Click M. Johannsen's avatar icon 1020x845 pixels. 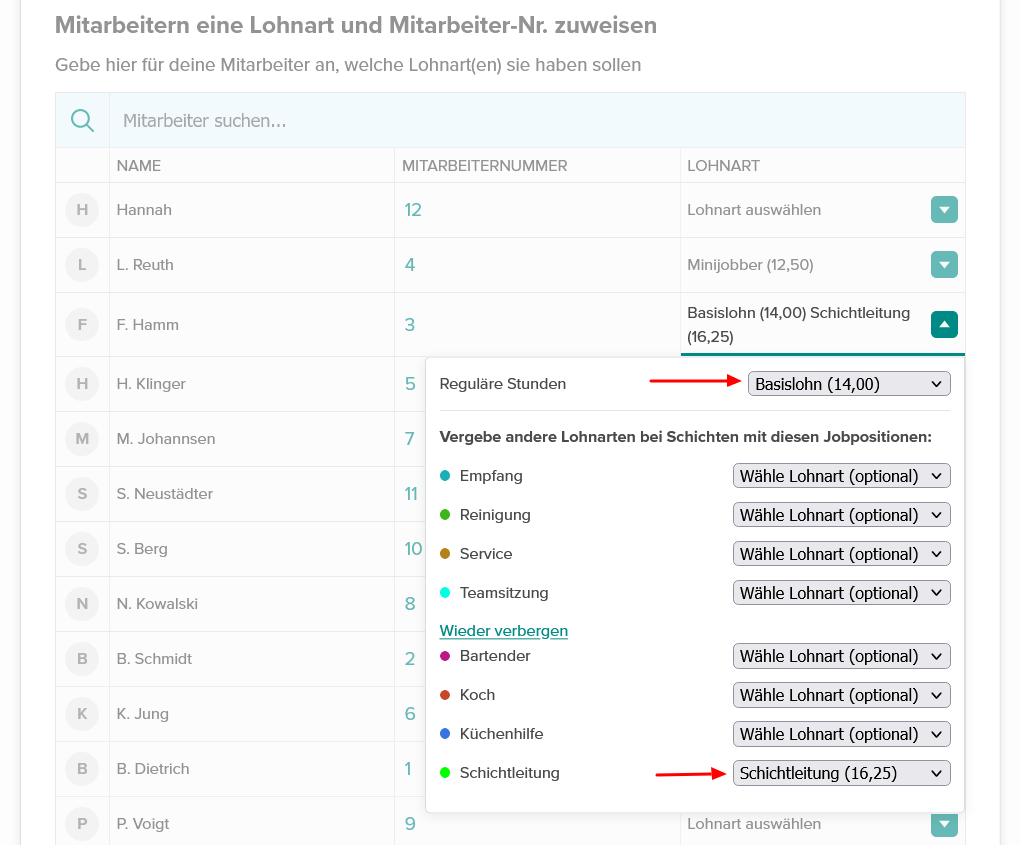[82, 438]
